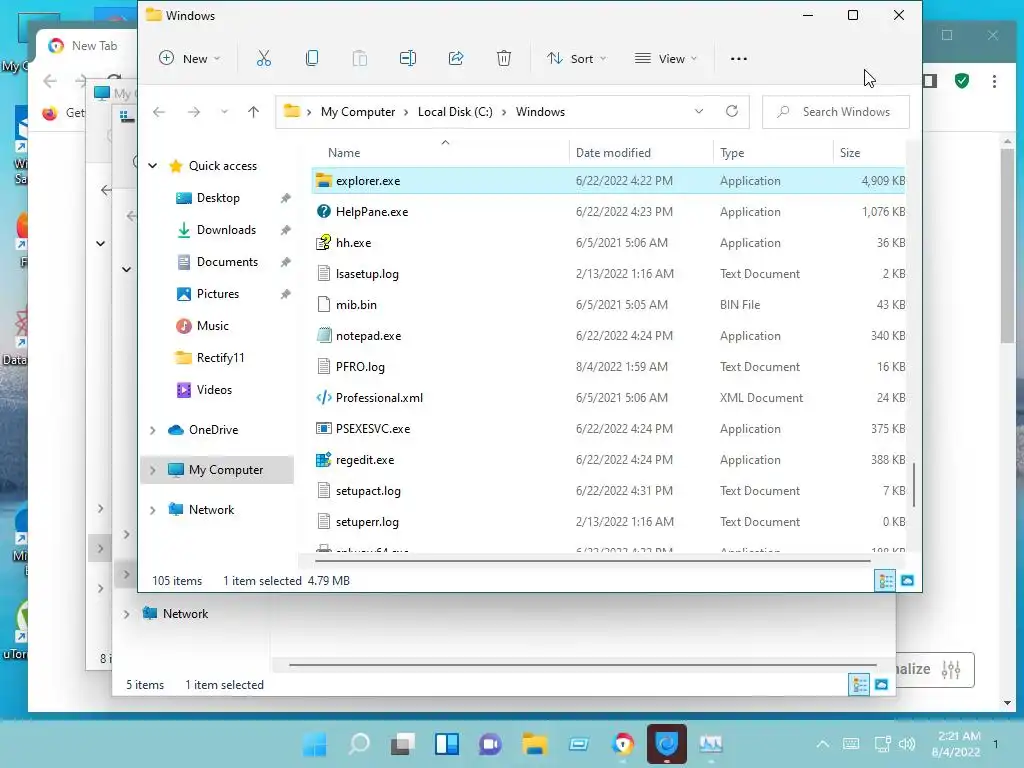Click the hh.exe file icon

point(323,243)
